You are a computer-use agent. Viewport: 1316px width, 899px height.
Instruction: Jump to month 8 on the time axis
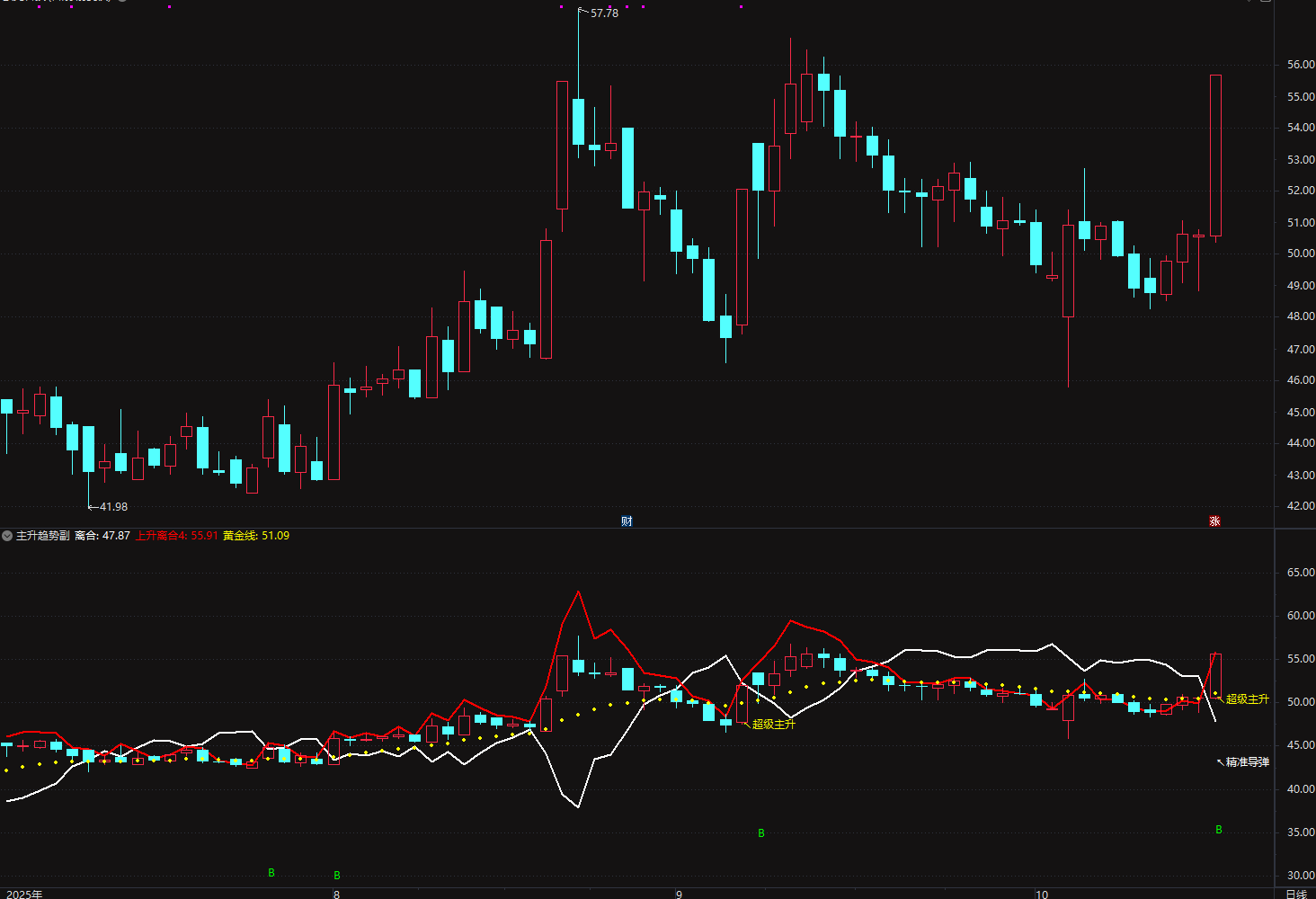[337, 895]
